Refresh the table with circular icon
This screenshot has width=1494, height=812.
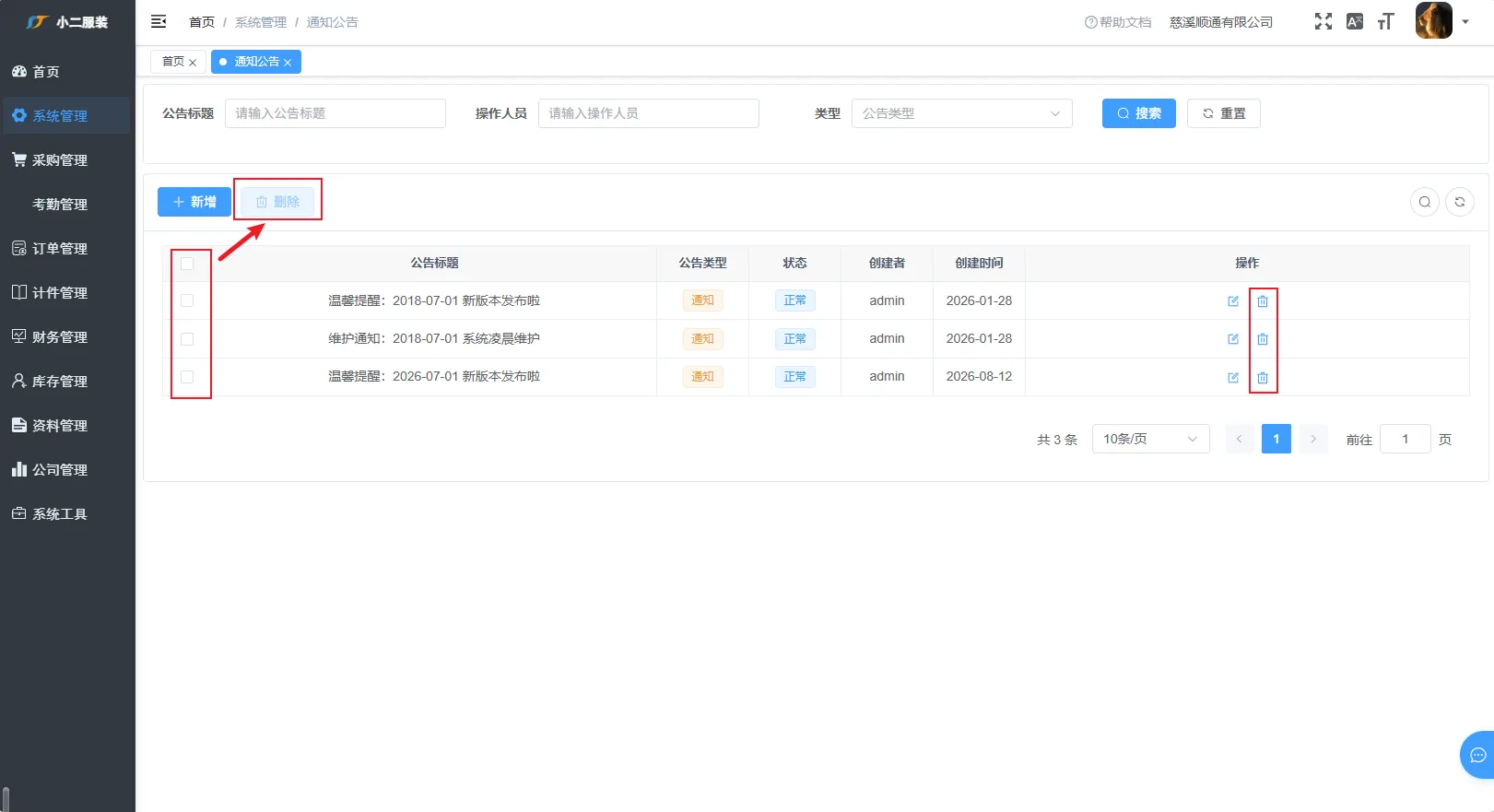[1460, 202]
